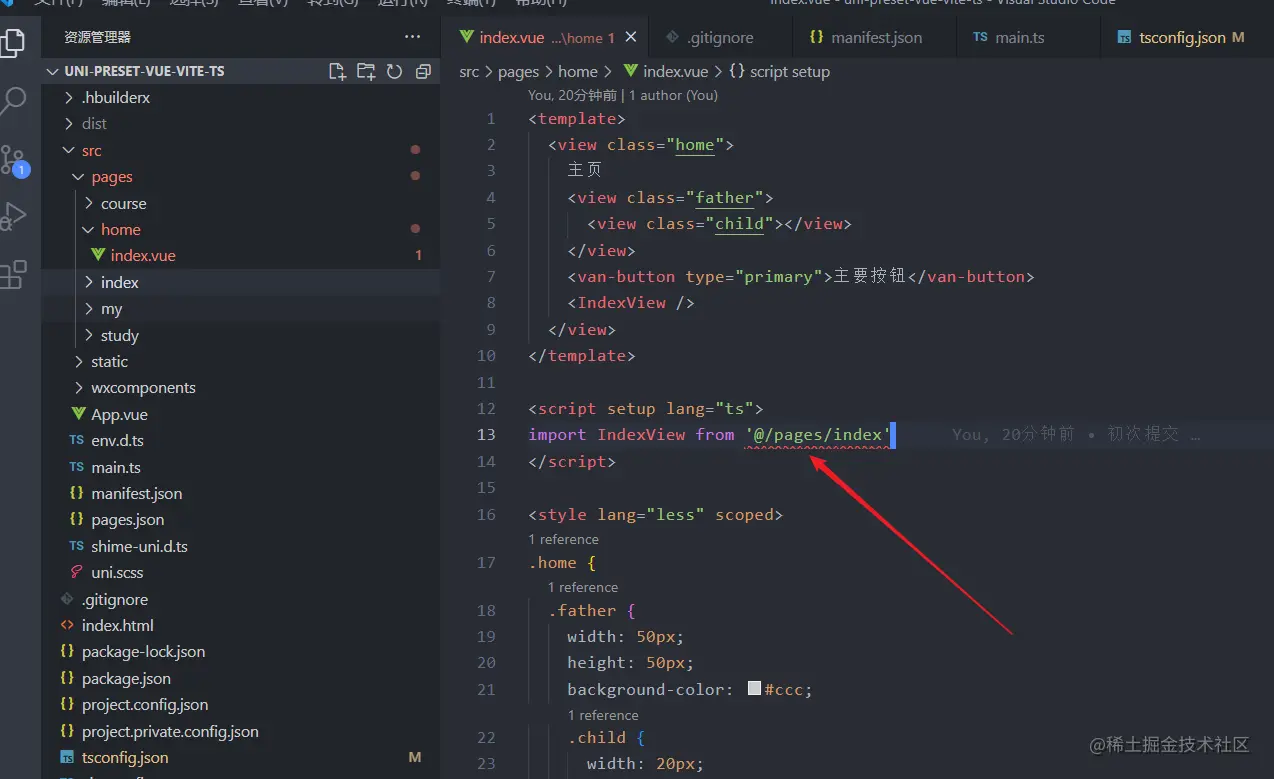Open shime-uni.d.ts in the file tree
The width and height of the screenshot is (1274, 779).
[240, 546]
